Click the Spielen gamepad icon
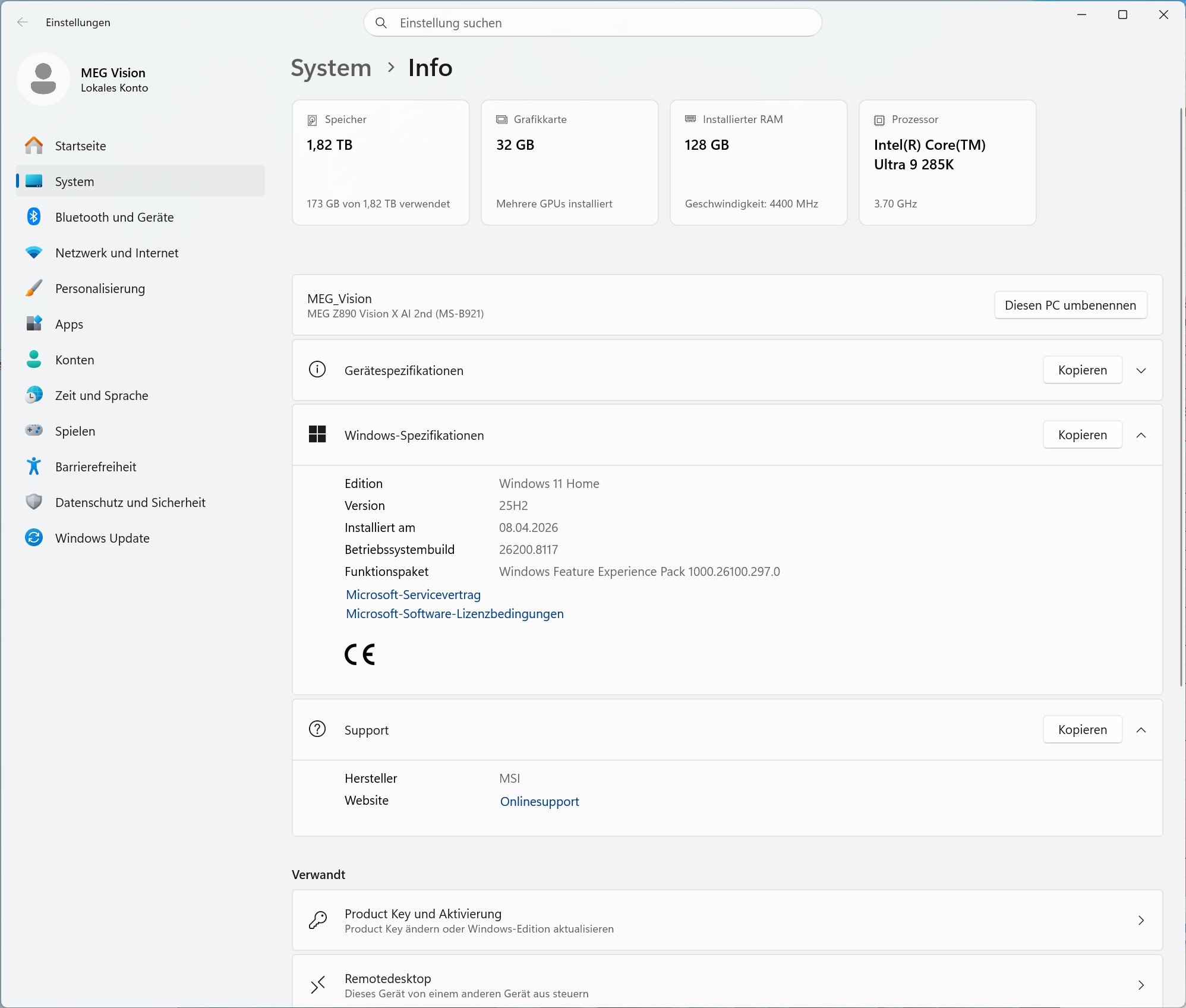This screenshot has width=1186, height=1008. click(34, 430)
